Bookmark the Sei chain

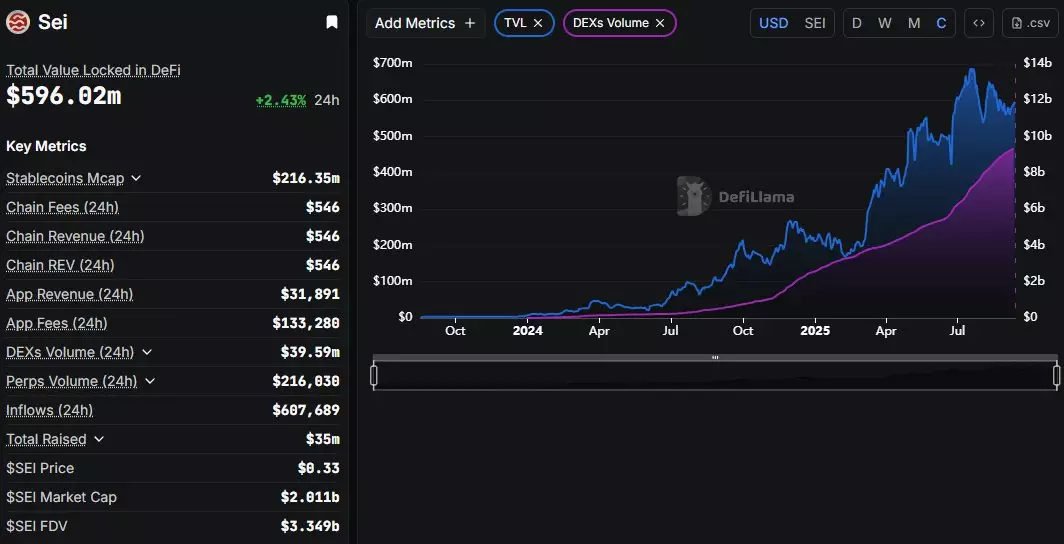(332, 22)
